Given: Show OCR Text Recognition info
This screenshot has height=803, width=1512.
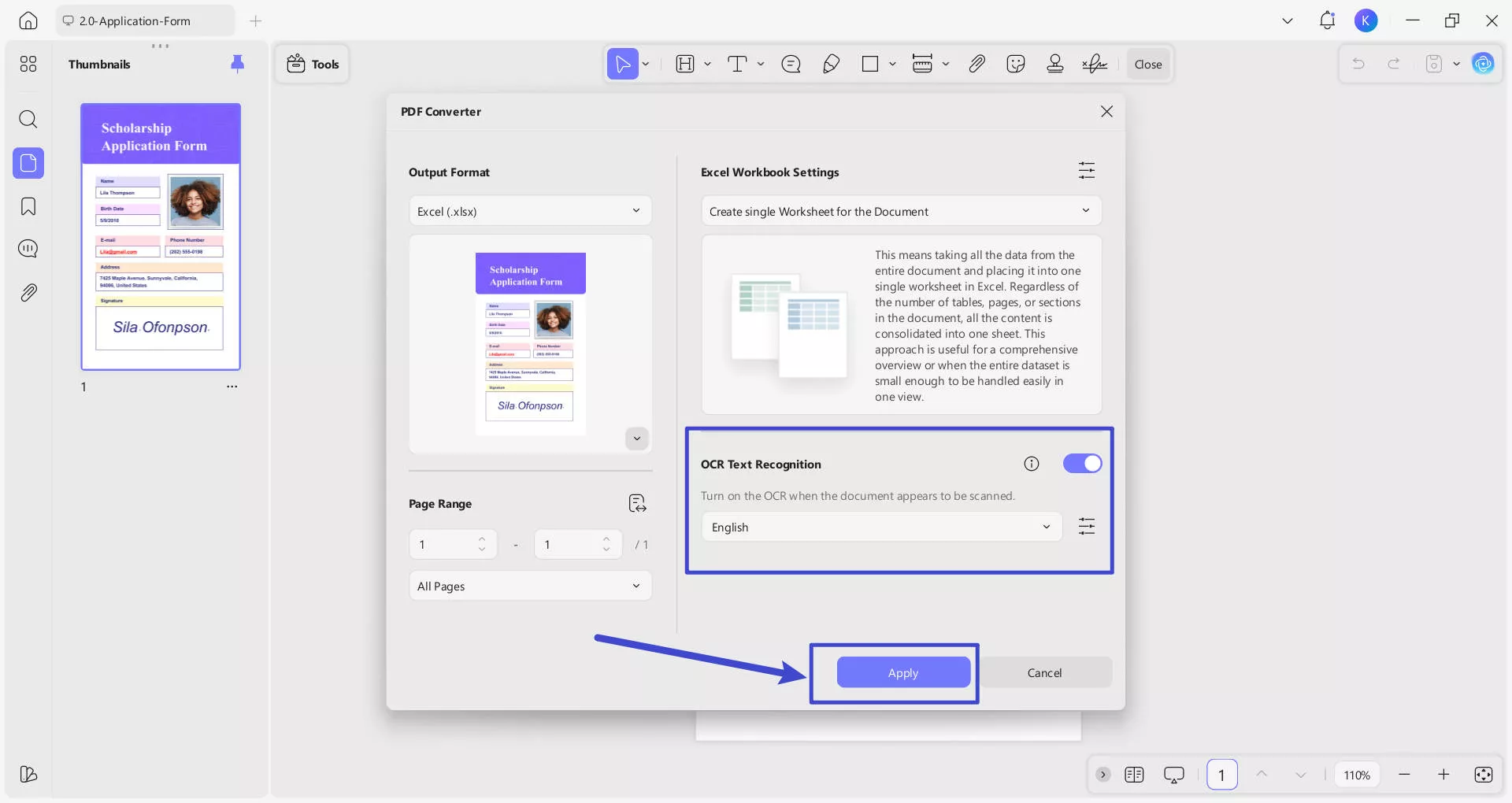Looking at the screenshot, I should point(1032,464).
